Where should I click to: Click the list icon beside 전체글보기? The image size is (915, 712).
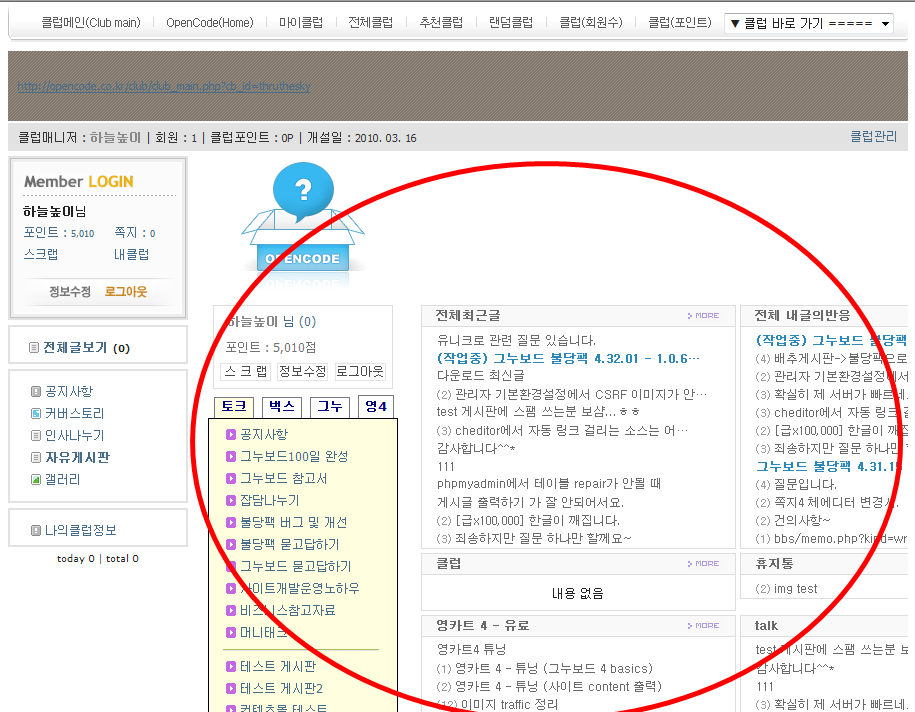[x=34, y=348]
